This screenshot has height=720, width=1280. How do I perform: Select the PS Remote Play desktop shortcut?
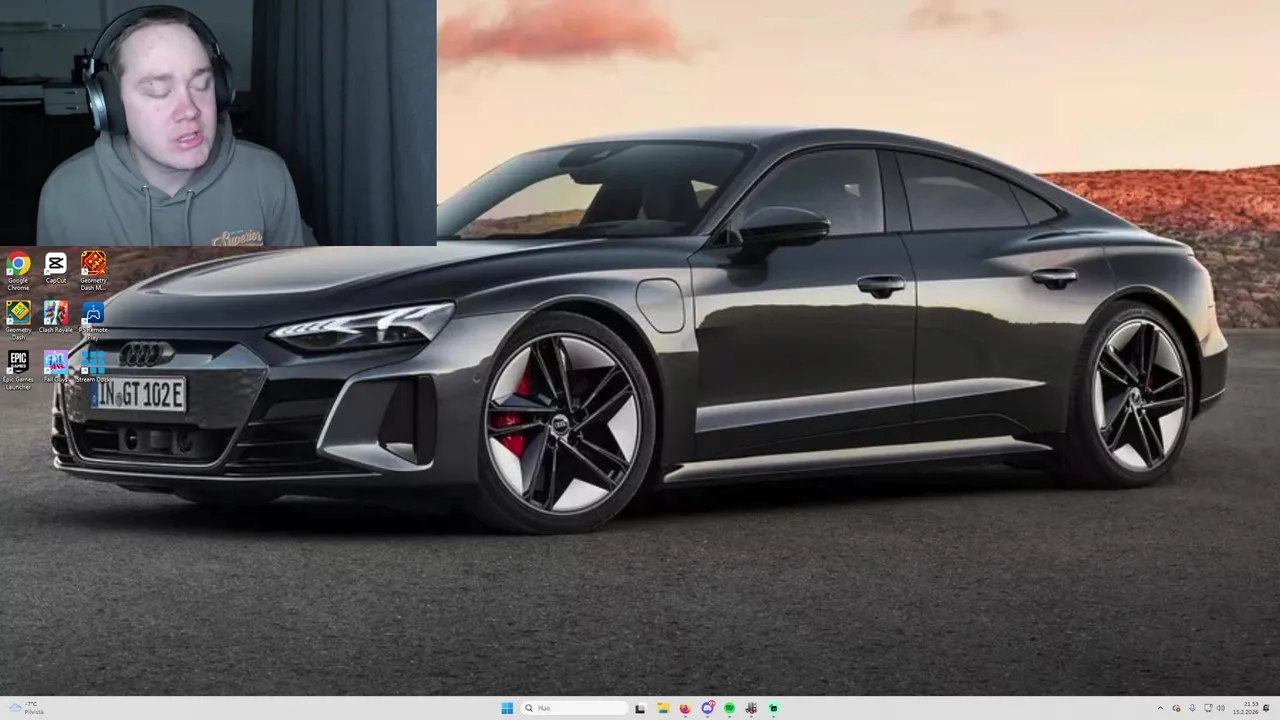coord(93,321)
